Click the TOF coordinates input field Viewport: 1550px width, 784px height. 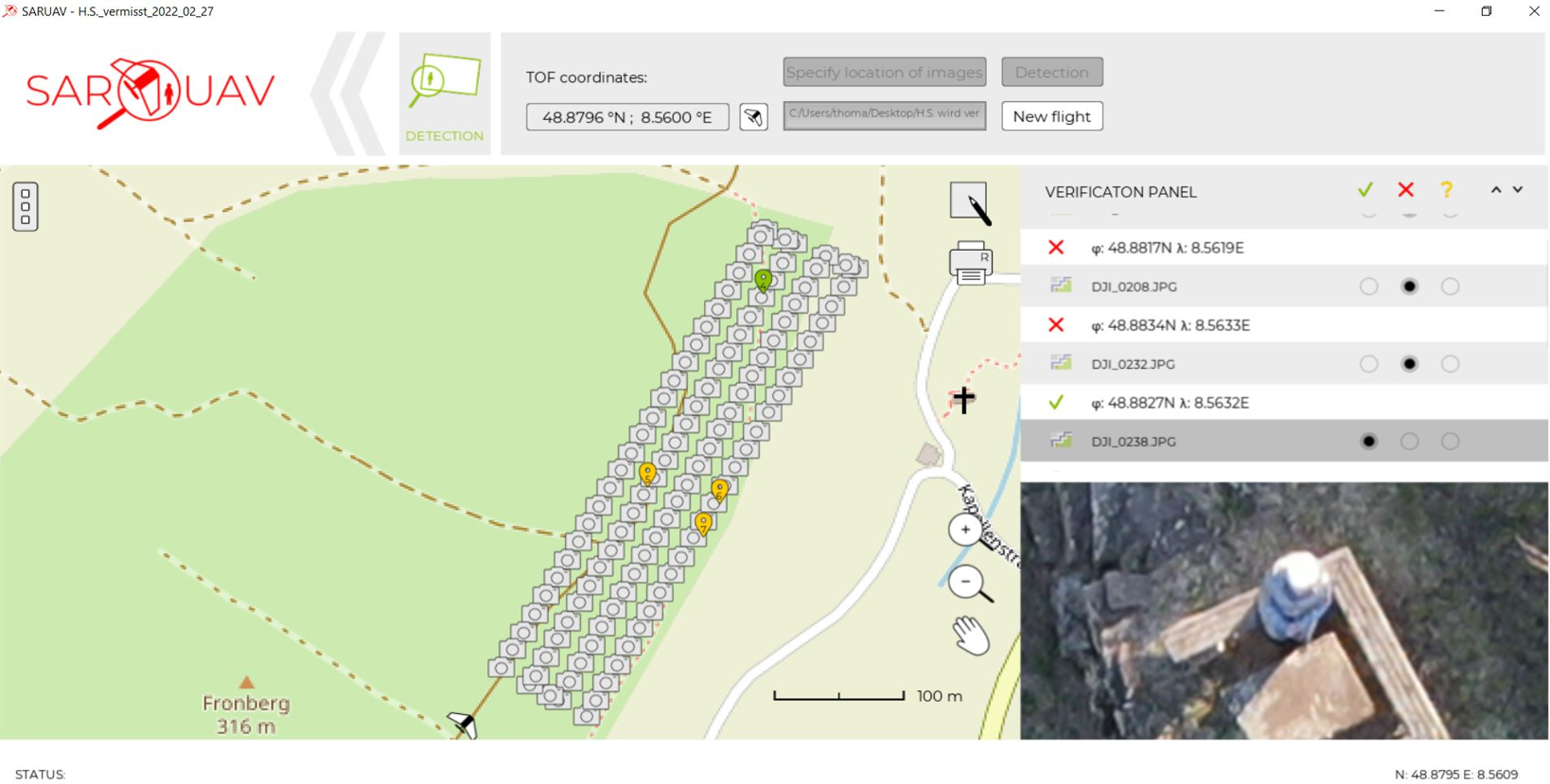point(626,117)
